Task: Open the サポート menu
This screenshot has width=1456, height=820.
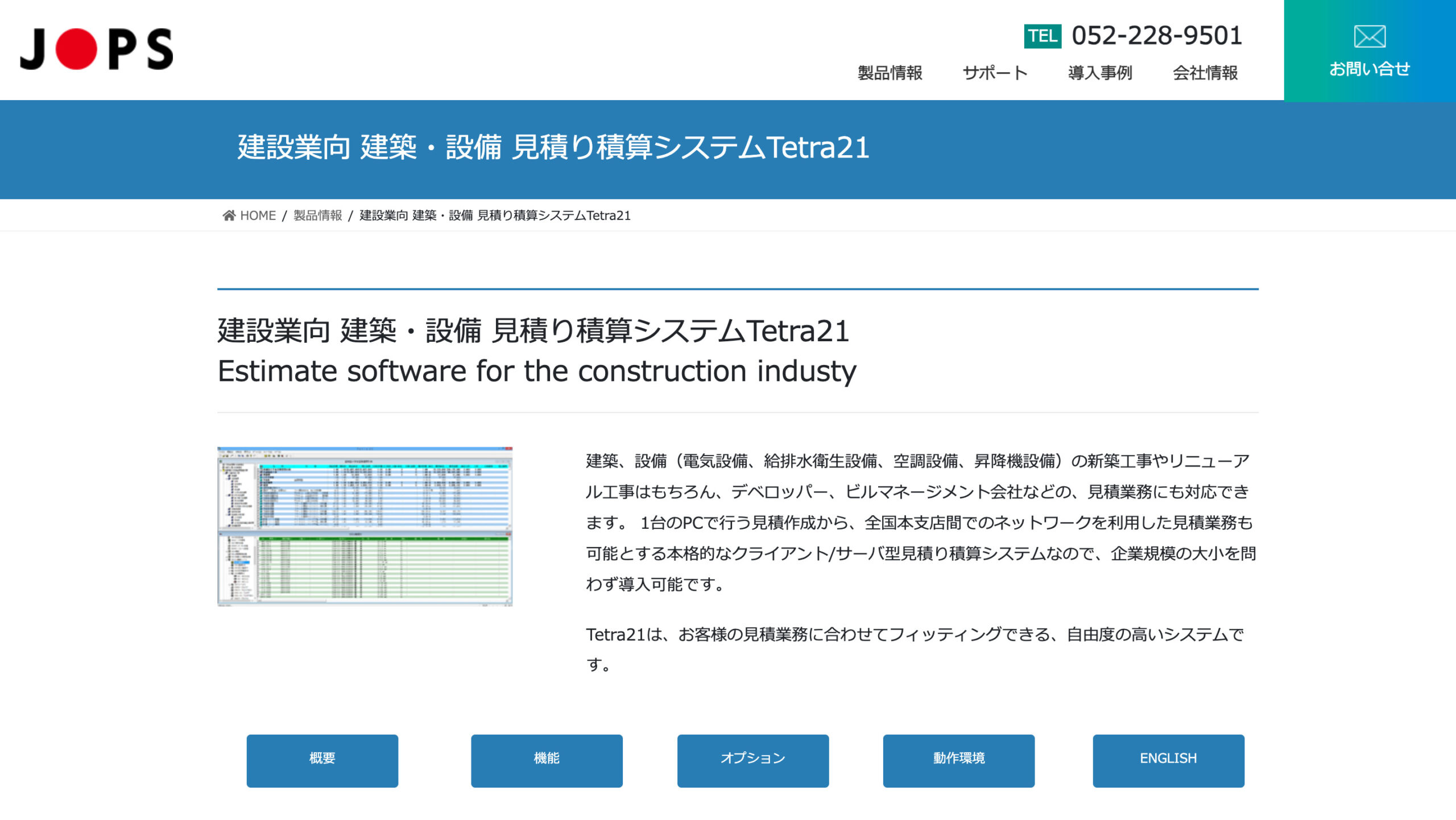Action: [x=995, y=73]
